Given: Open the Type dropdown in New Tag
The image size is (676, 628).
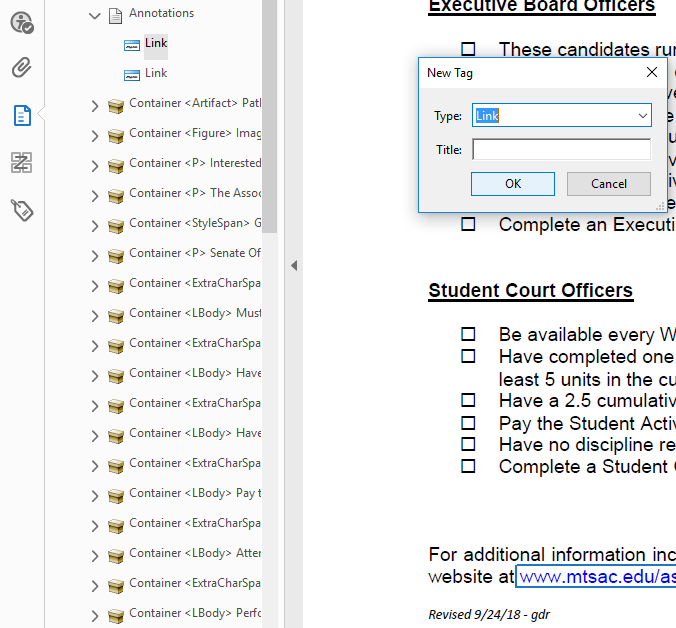Looking at the screenshot, I should 642,116.
